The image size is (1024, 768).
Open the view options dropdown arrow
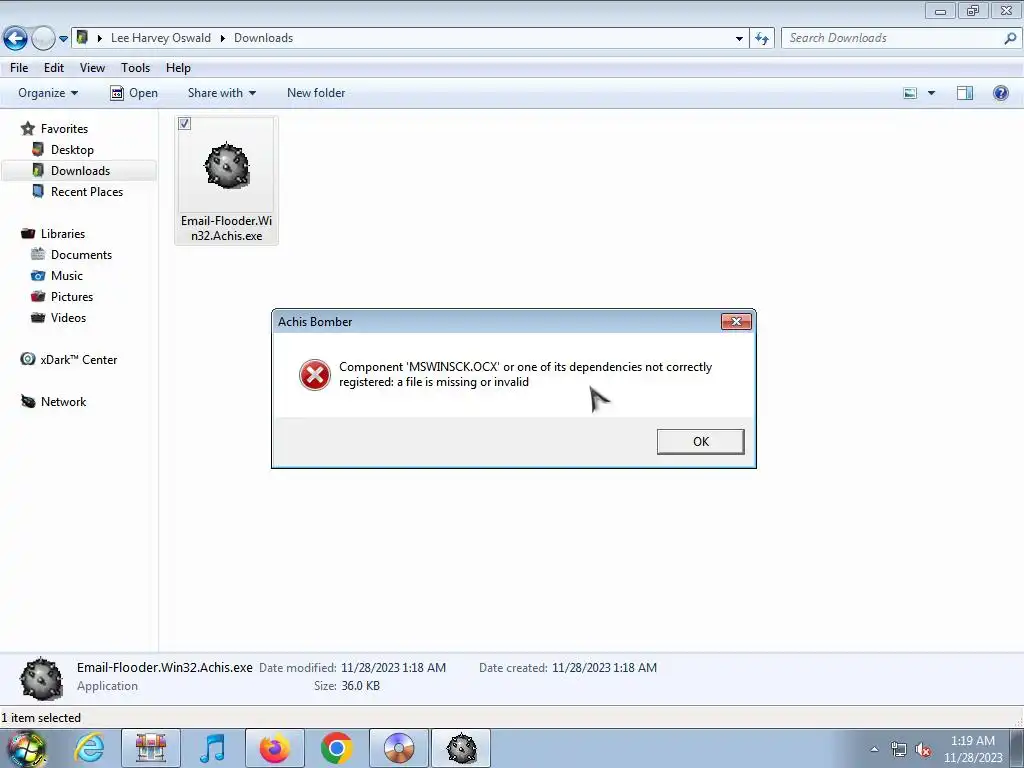[x=931, y=93]
